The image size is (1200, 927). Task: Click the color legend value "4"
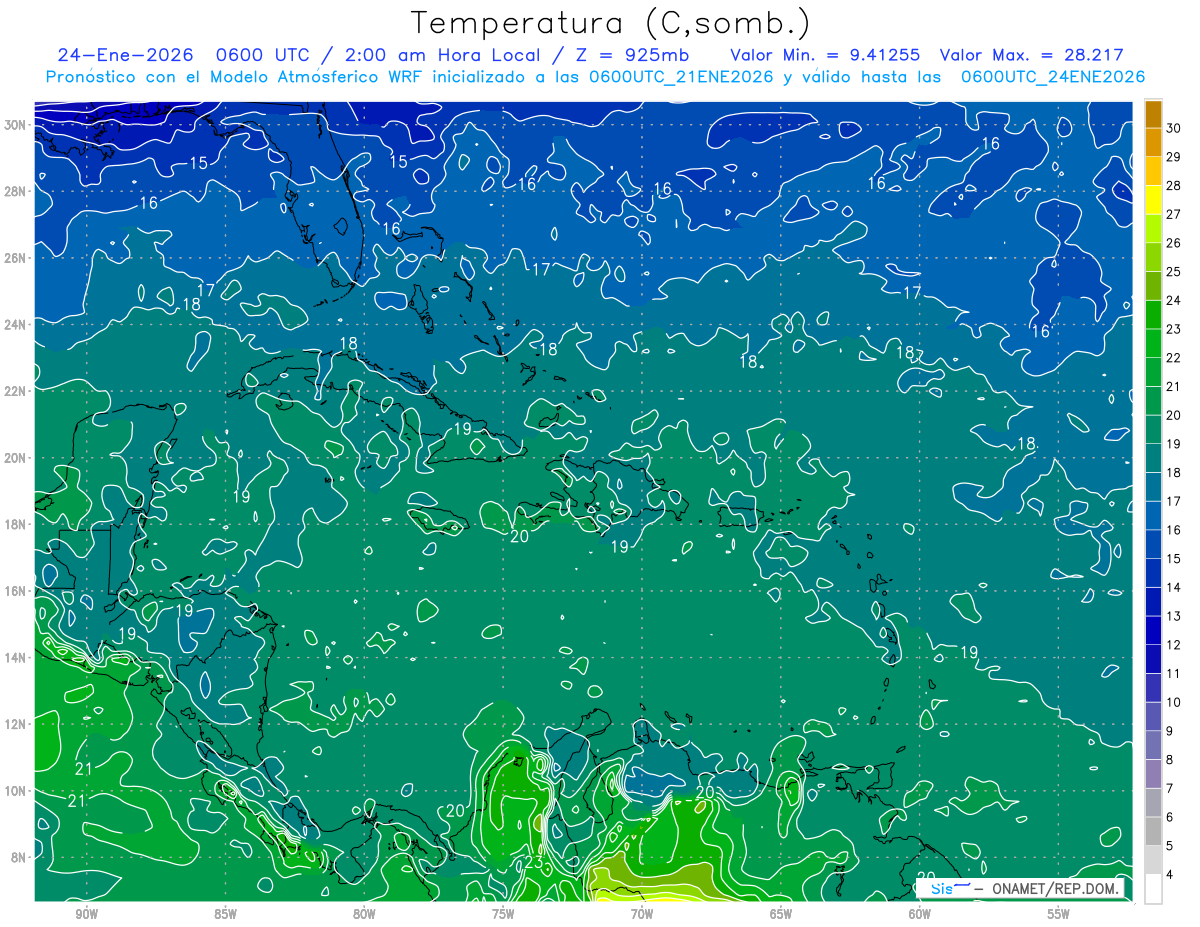coord(1170,874)
